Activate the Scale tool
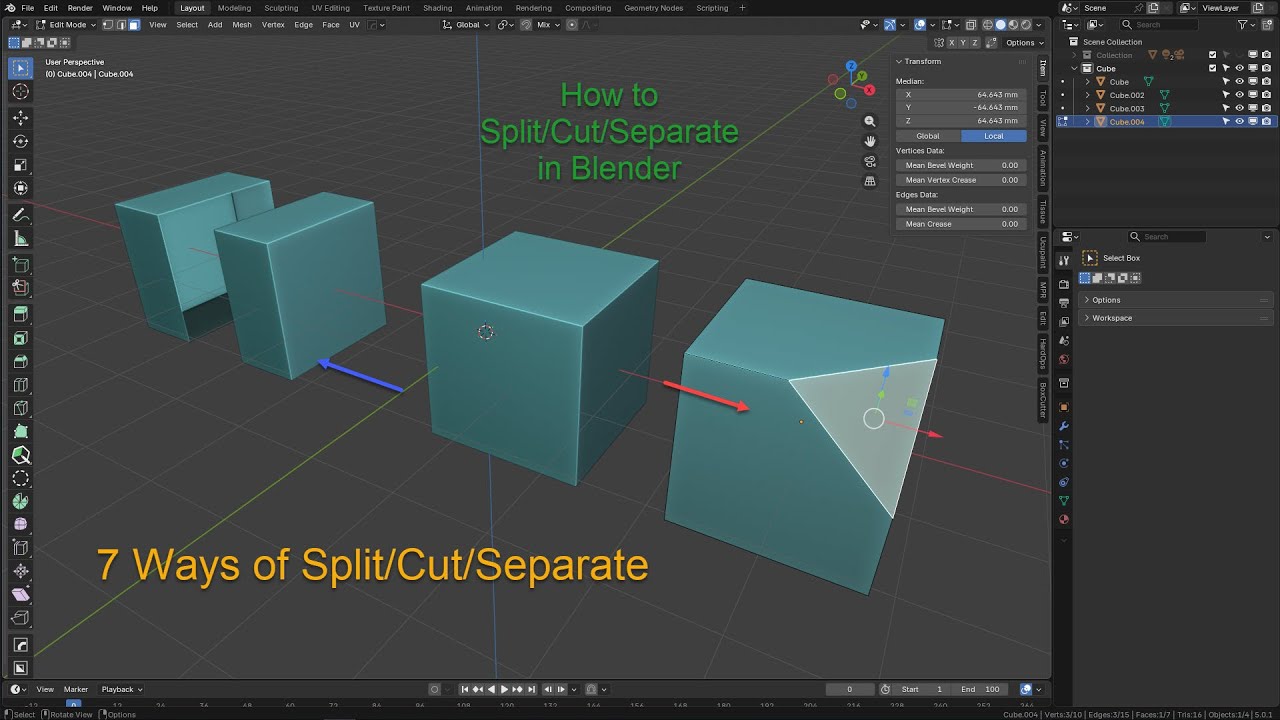The width and height of the screenshot is (1280, 720). (x=20, y=165)
